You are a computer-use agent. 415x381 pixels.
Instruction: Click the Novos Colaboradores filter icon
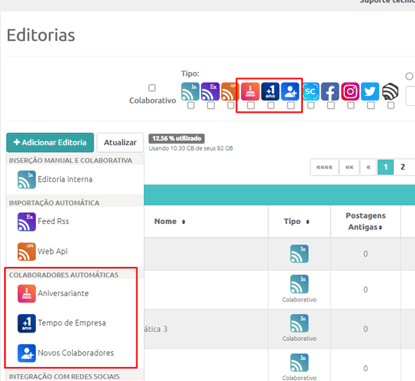290,91
